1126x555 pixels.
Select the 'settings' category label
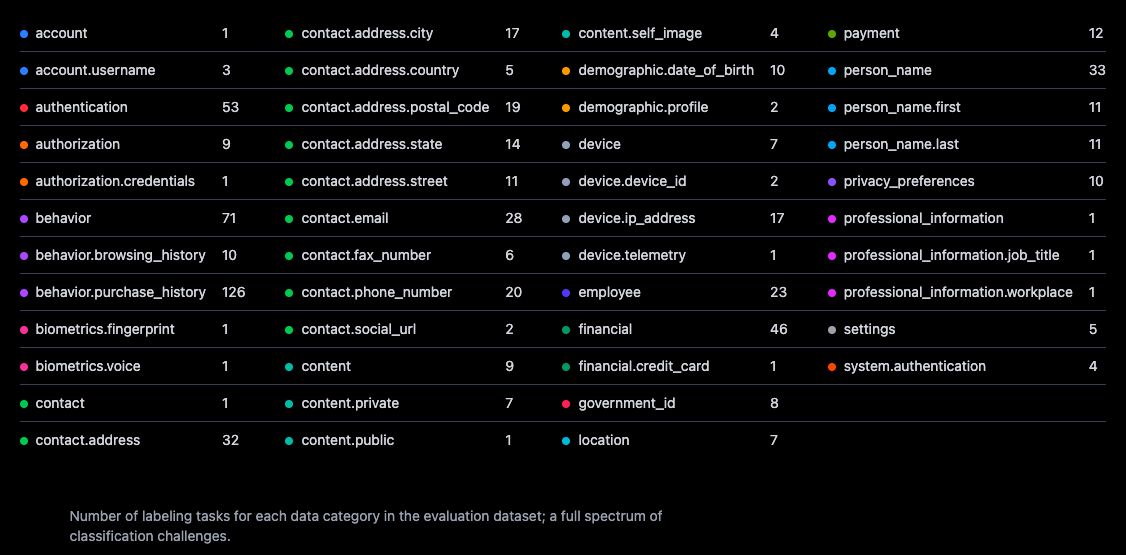(x=869, y=329)
